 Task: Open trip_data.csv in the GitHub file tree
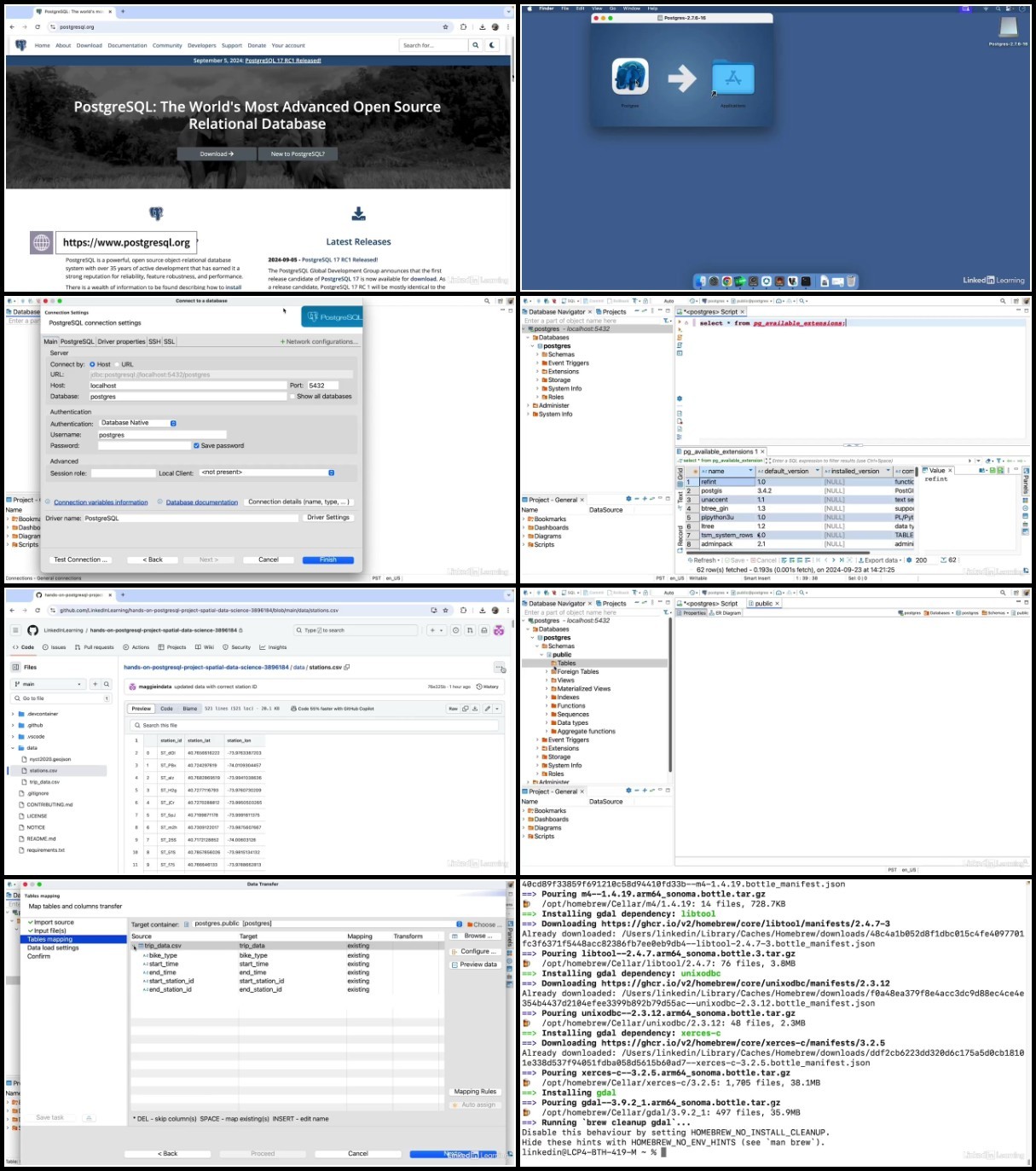point(44,782)
